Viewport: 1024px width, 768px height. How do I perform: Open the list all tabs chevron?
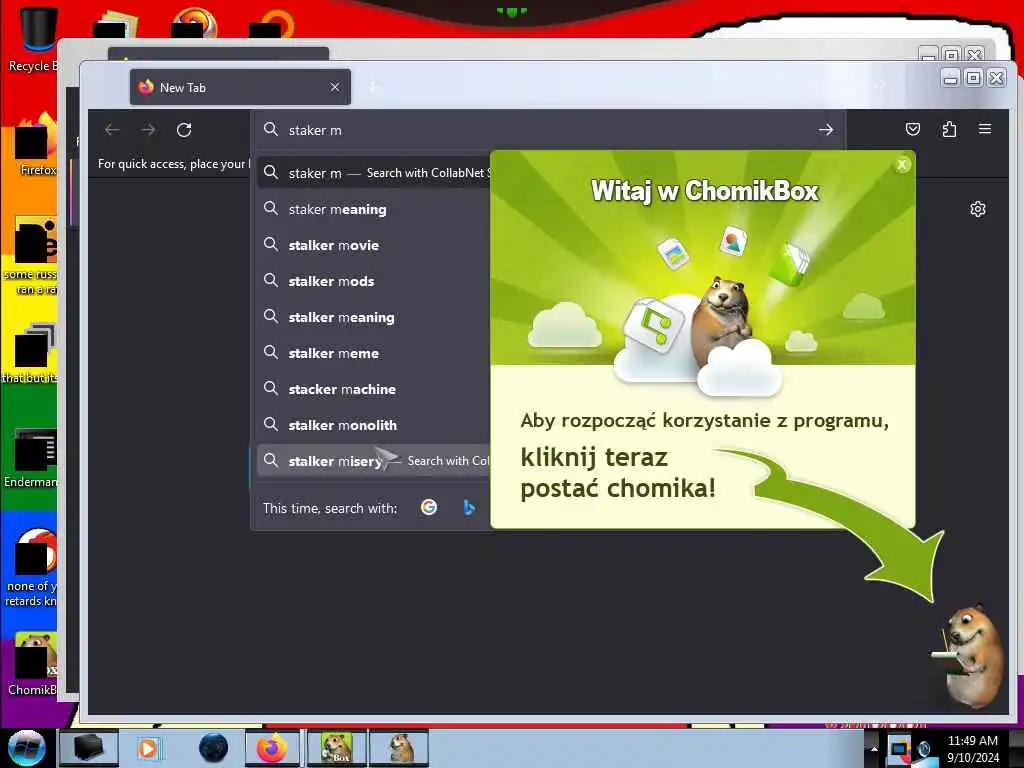pos(880,87)
